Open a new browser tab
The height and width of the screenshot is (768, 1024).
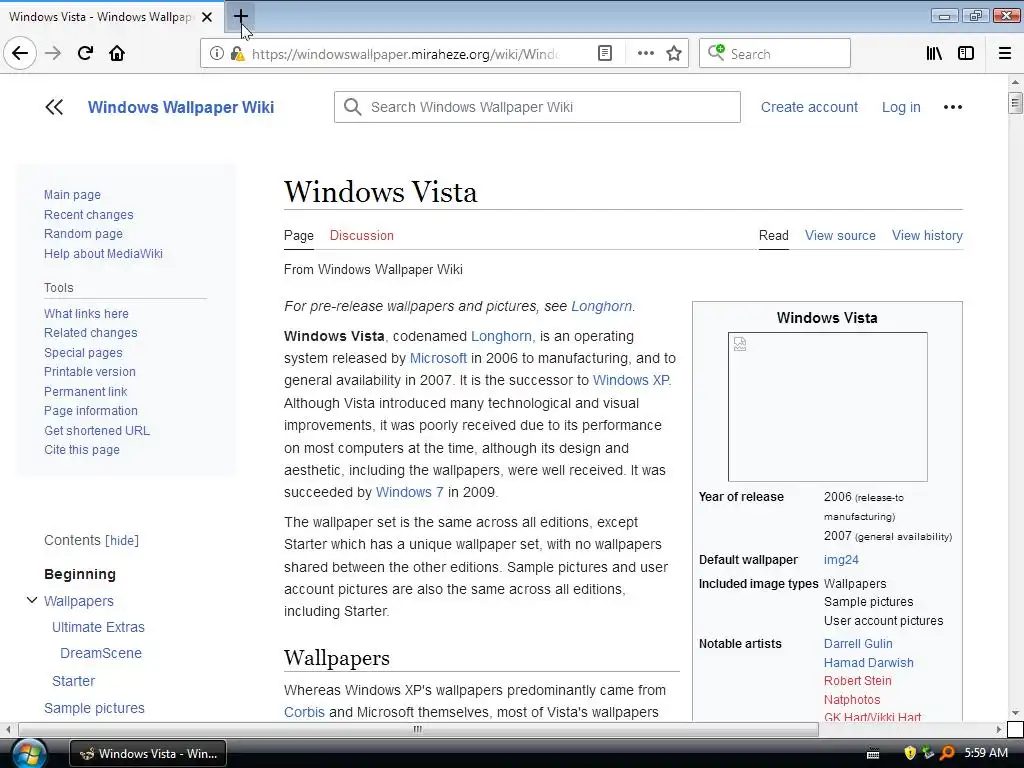click(240, 16)
